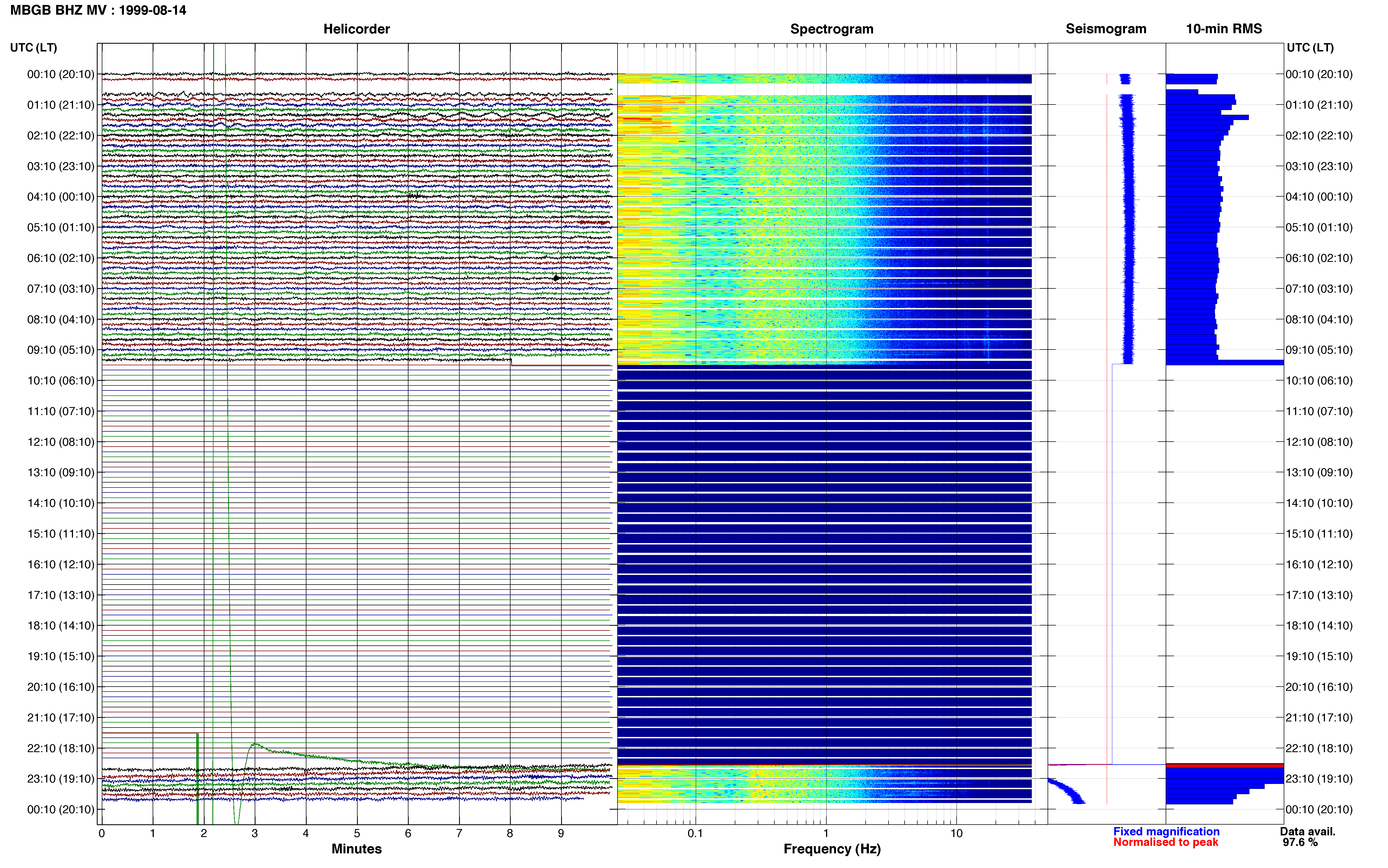Viewport: 1388px width, 868px height.
Task: Click the left '03:10 (23:10)' time label
Action: point(61,166)
